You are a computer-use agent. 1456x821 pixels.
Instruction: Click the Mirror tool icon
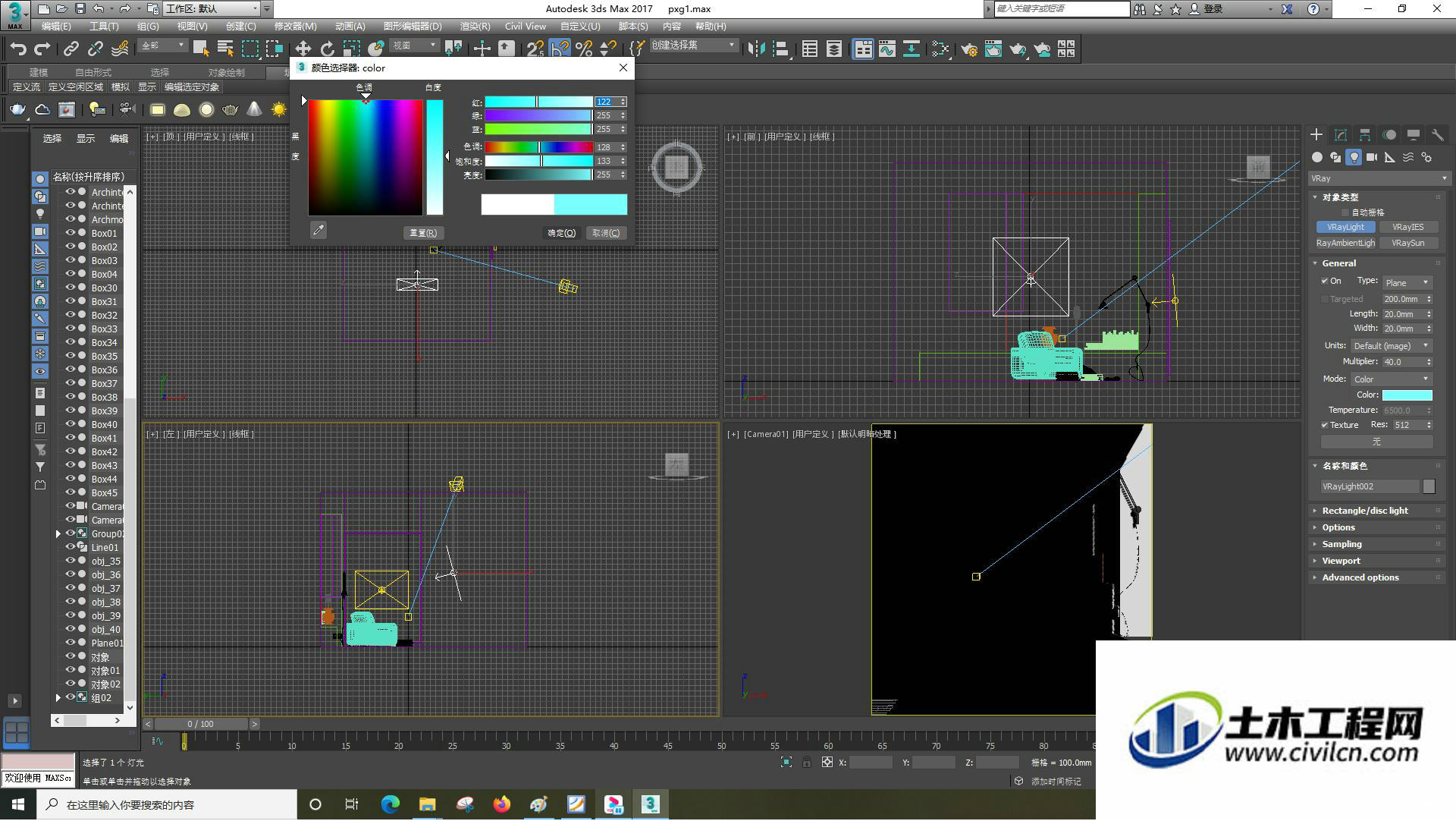tap(756, 49)
